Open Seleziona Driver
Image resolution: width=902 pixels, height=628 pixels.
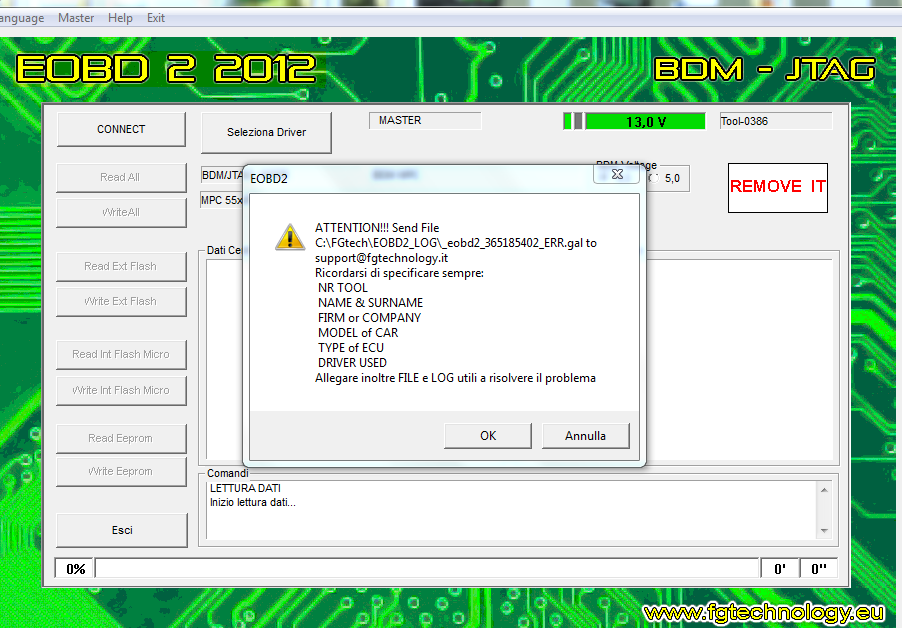click(x=266, y=132)
